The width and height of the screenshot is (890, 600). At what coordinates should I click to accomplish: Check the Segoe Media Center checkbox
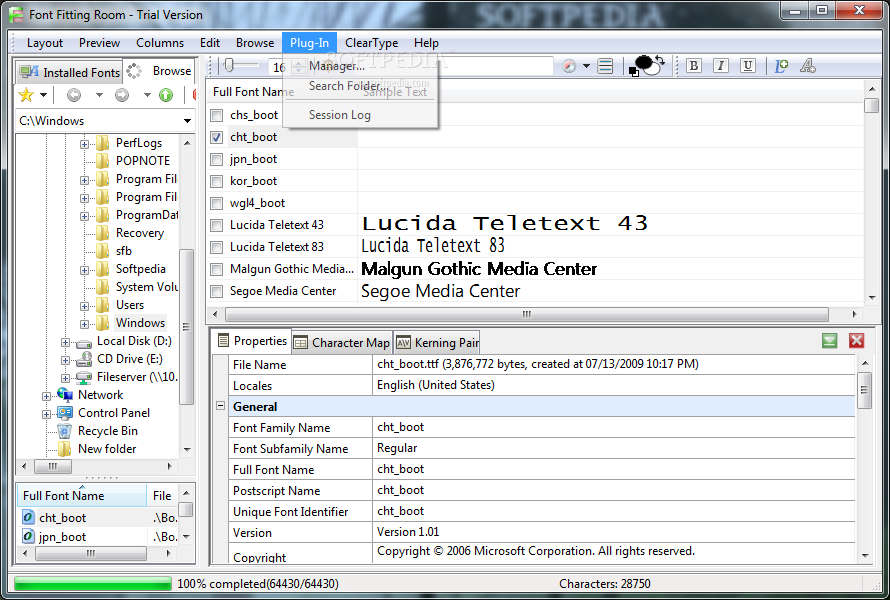[216, 292]
